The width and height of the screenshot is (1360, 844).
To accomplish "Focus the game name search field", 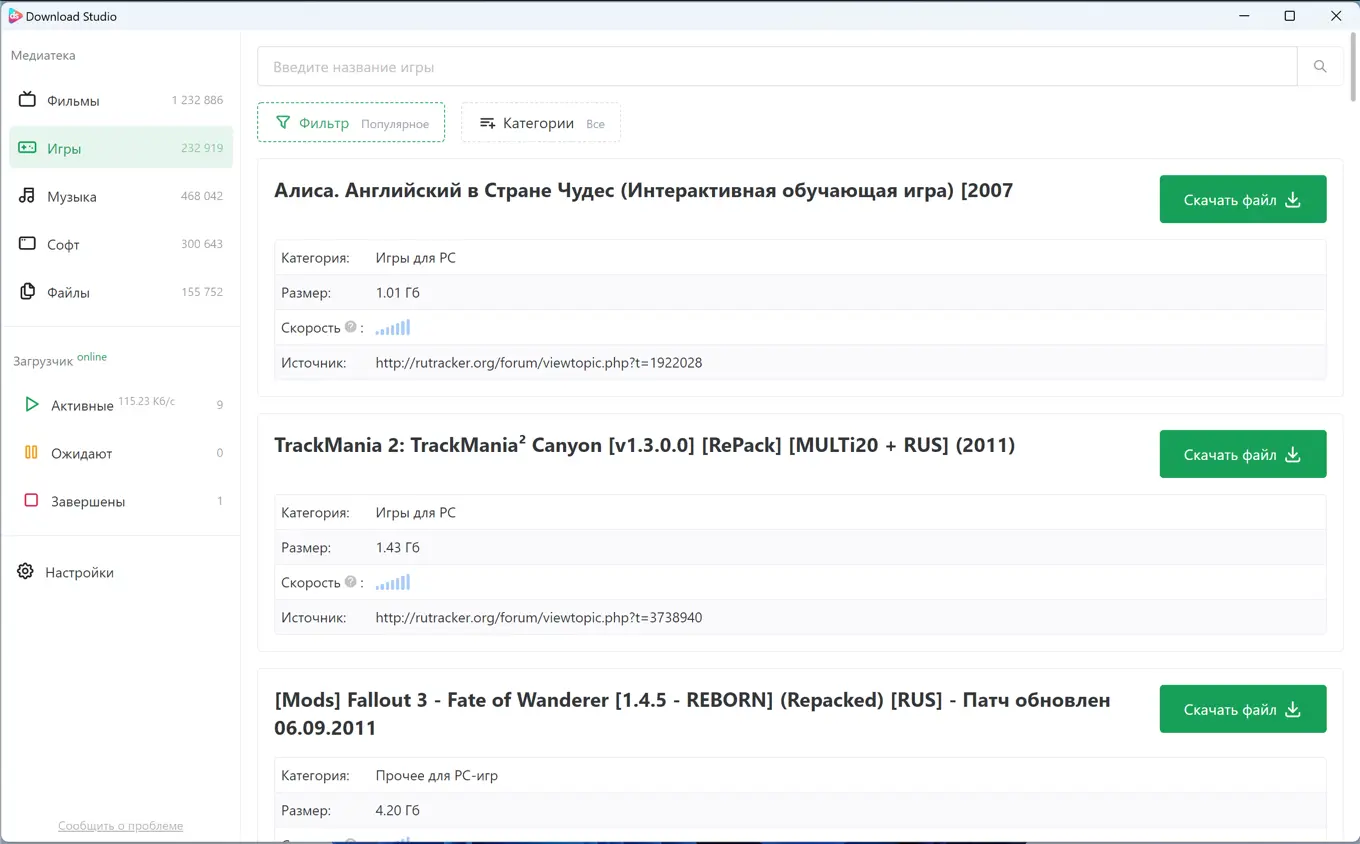I will pos(777,66).
